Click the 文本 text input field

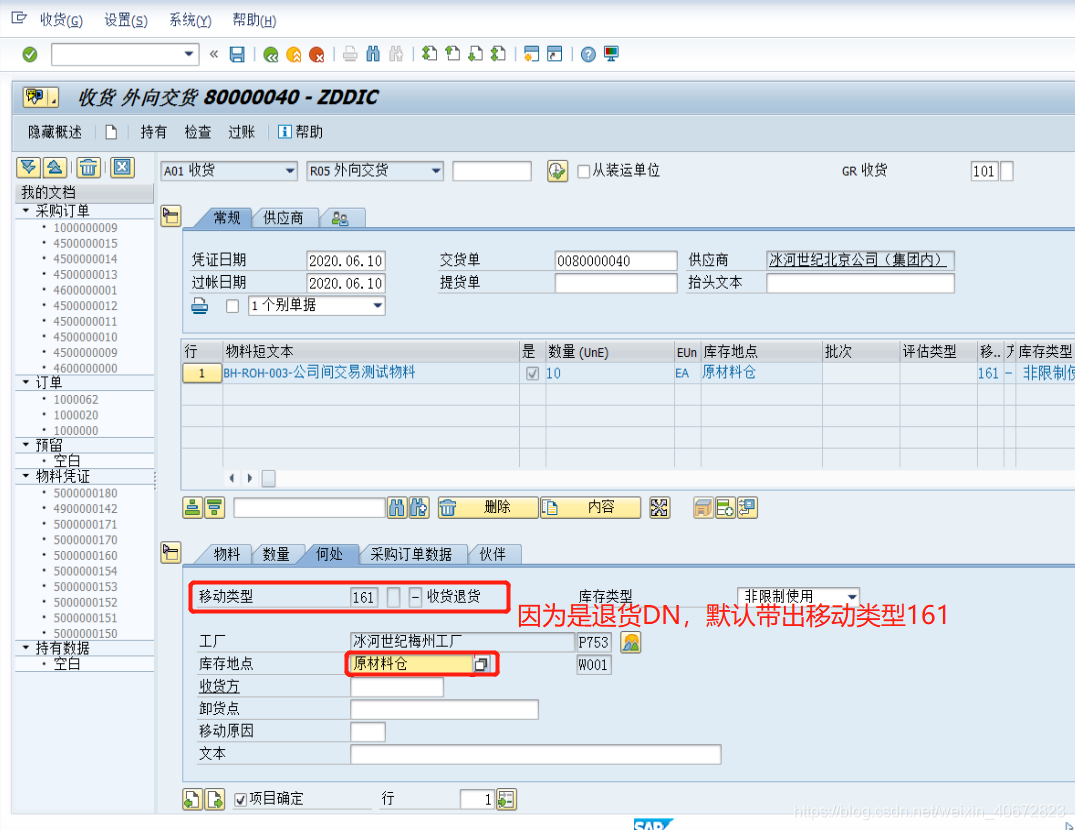tap(535, 754)
